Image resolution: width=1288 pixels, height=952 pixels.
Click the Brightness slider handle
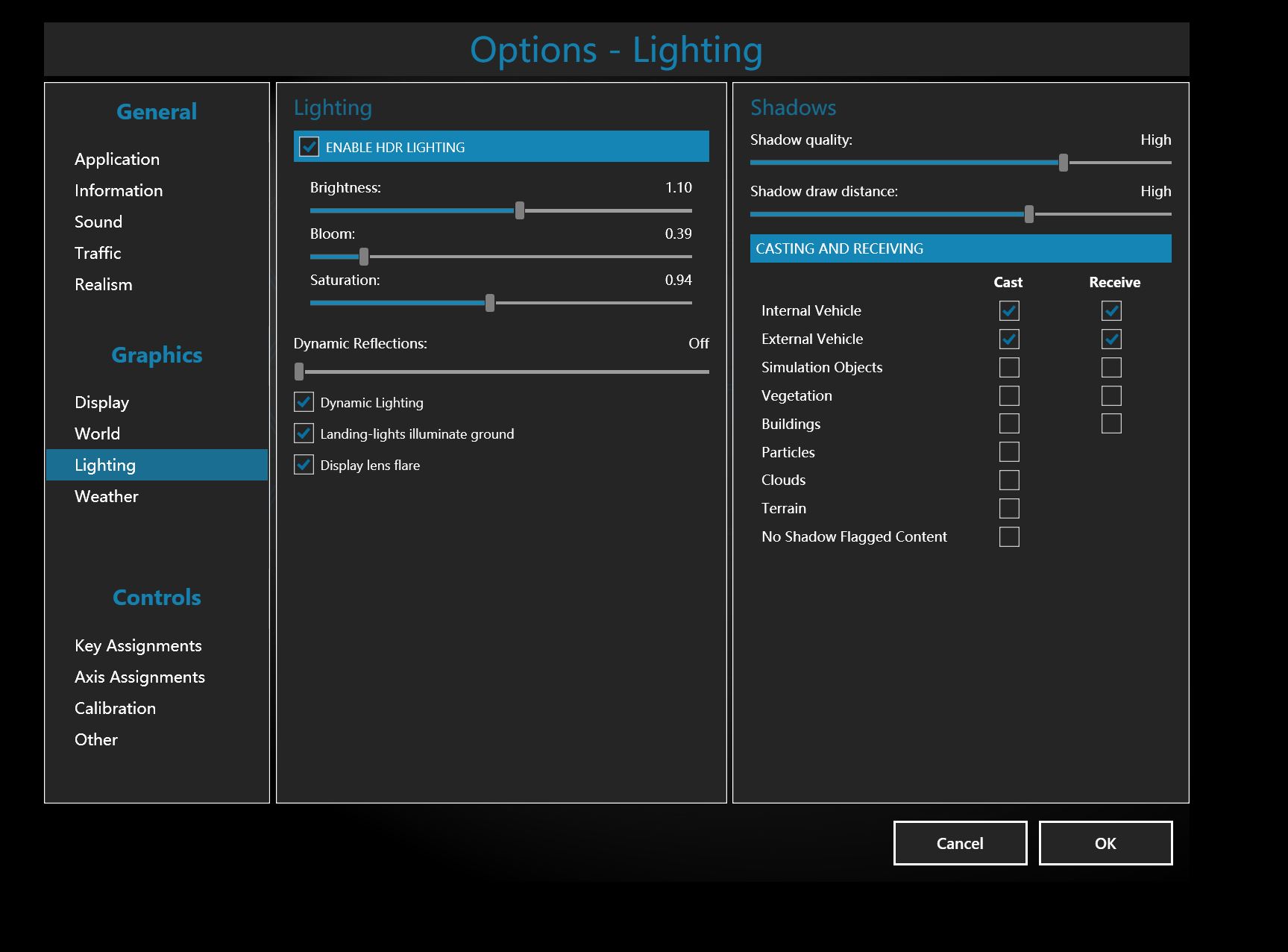pos(520,210)
